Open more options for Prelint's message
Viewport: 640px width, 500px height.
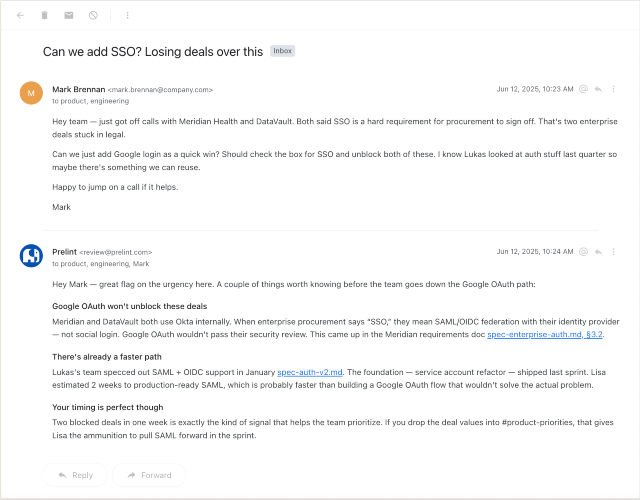tap(614, 252)
